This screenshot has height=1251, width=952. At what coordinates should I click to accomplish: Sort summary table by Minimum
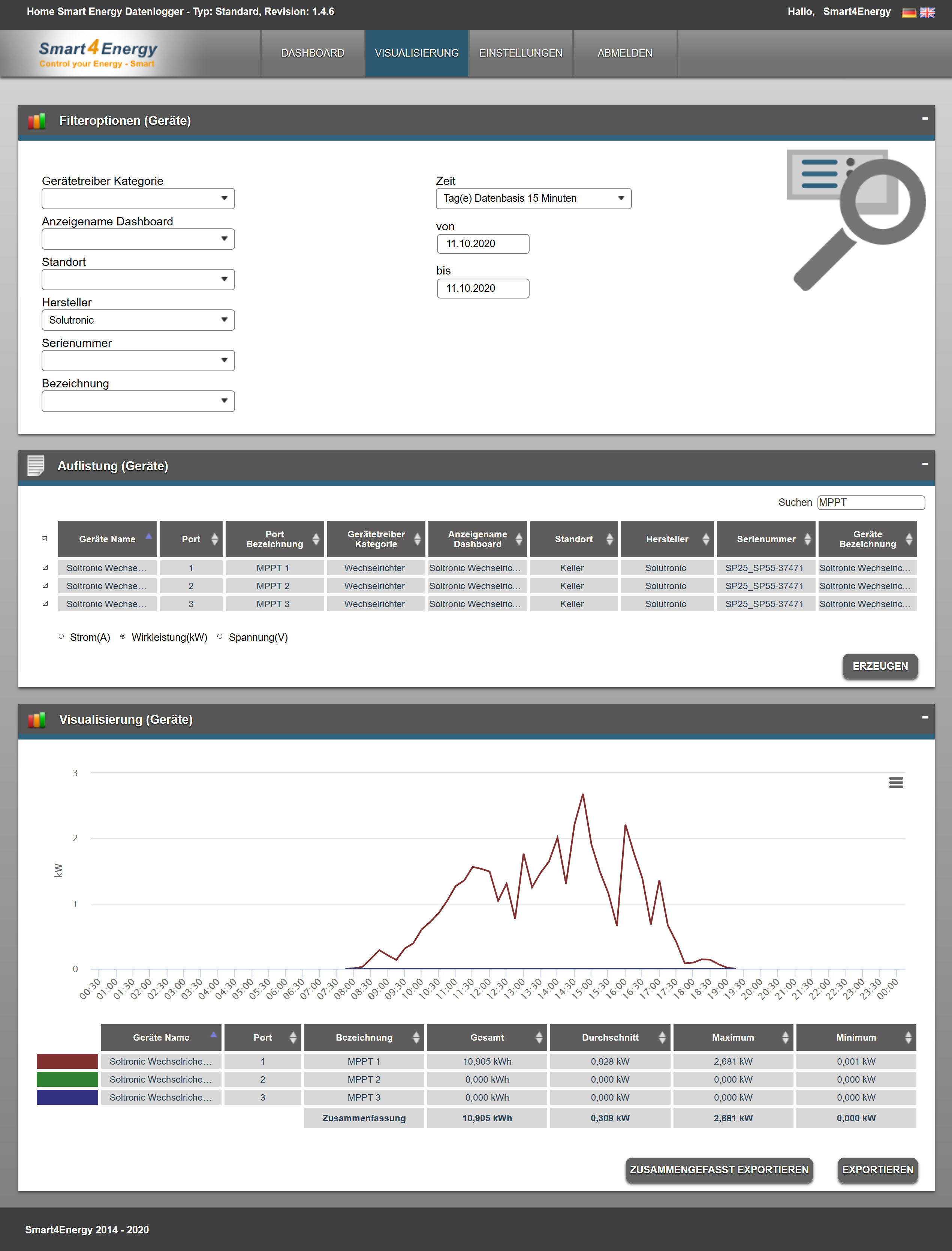click(x=856, y=1037)
